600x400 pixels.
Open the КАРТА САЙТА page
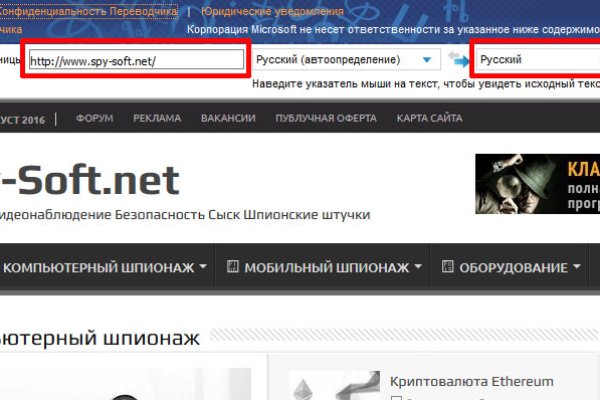429,118
